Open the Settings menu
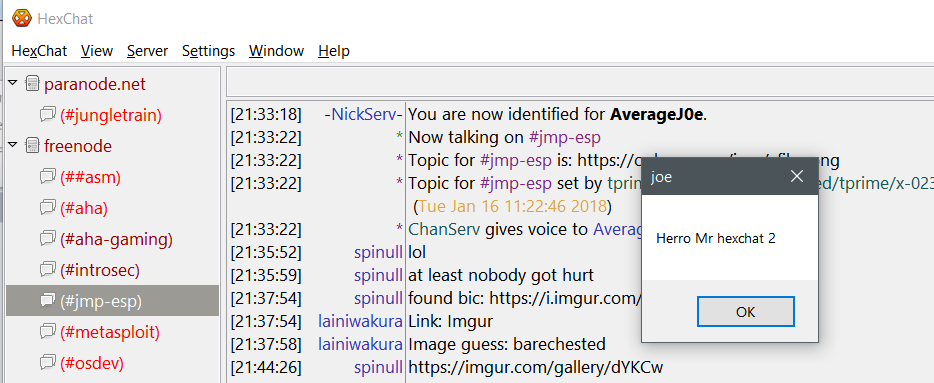This screenshot has height=383, width=934. tap(208, 51)
